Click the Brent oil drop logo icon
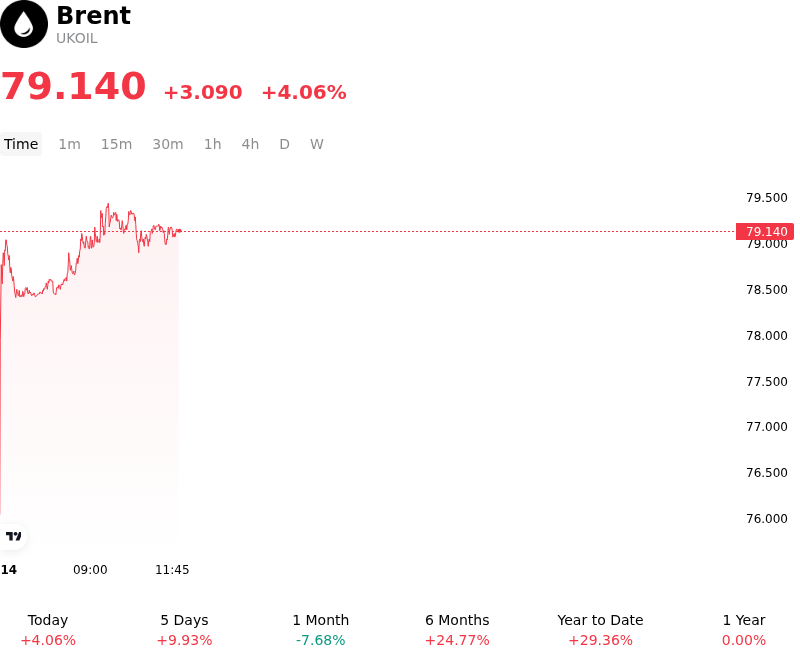 coord(23,24)
